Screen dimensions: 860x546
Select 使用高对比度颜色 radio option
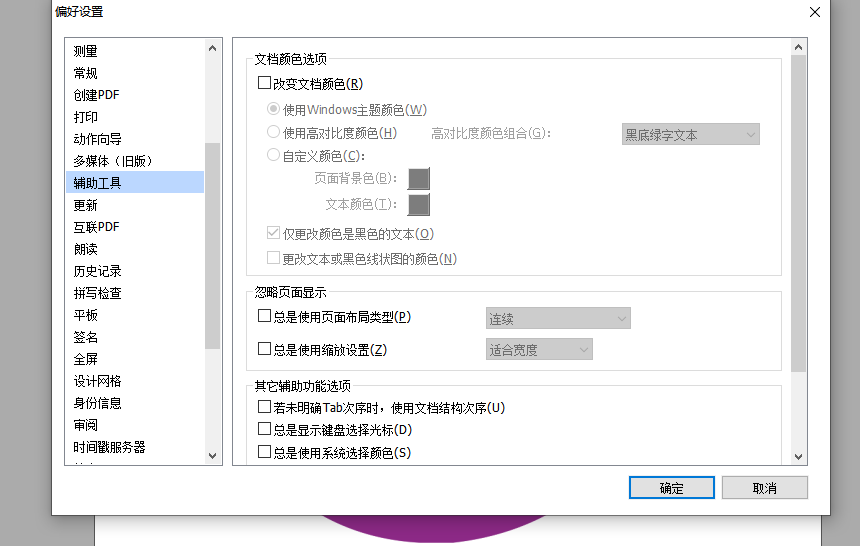pos(273,132)
